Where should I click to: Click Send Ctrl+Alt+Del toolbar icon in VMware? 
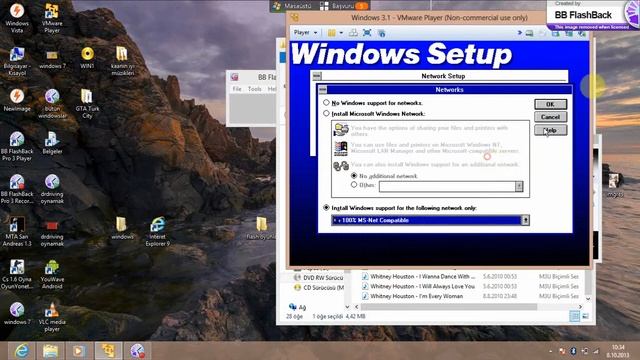[353, 33]
